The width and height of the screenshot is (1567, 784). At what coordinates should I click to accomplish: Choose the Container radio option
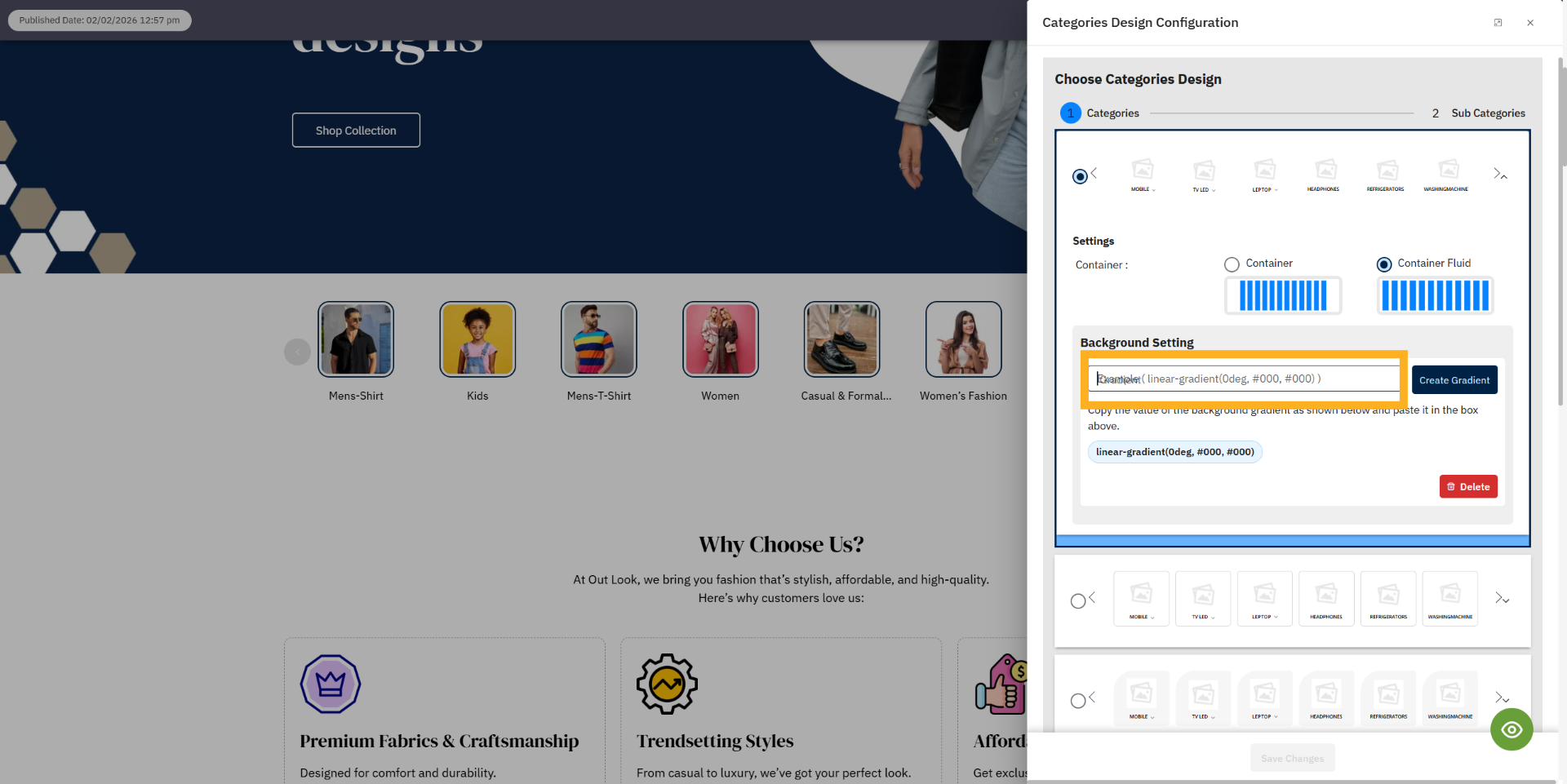pyautogui.click(x=1232, y=264)
